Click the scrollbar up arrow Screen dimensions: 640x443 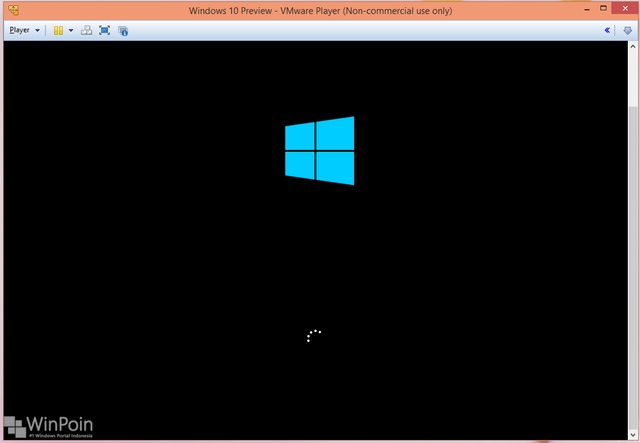(633, 46)
